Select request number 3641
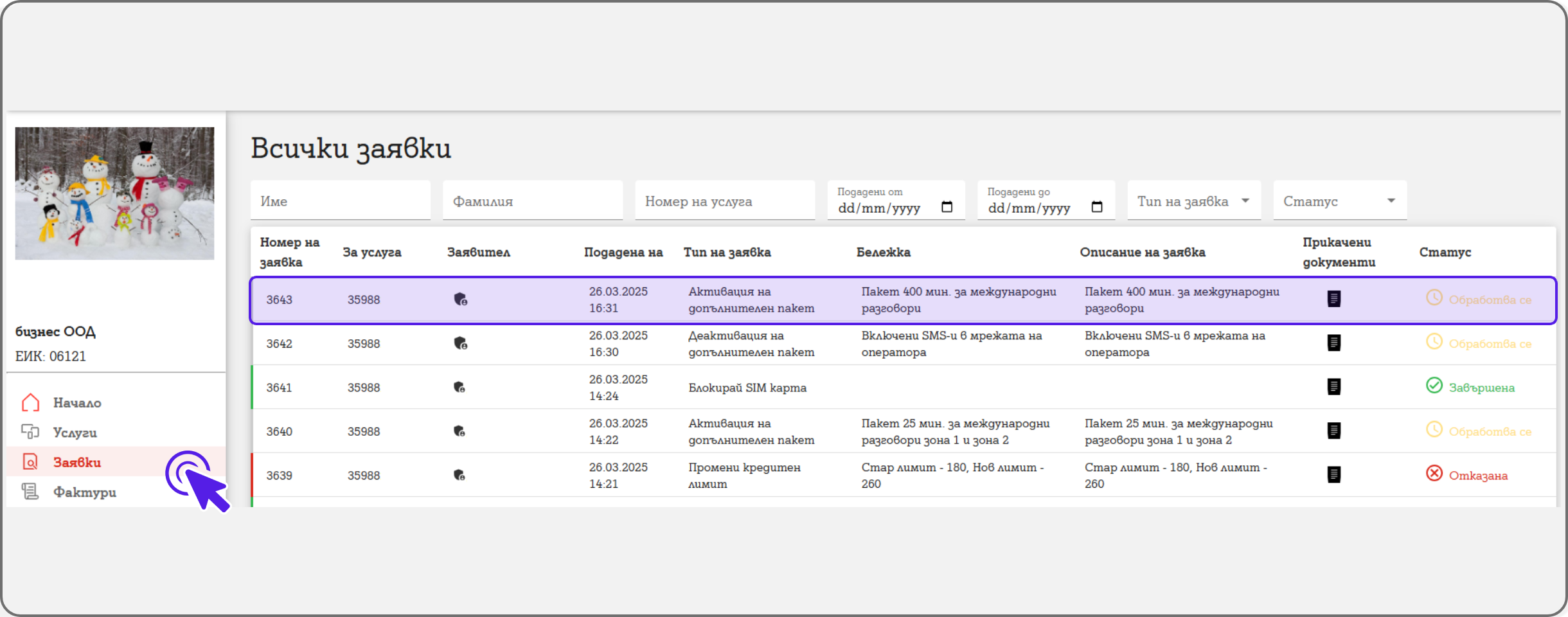Image resolution: width=1568 pixels, height=617 pixels. (280, 388)
